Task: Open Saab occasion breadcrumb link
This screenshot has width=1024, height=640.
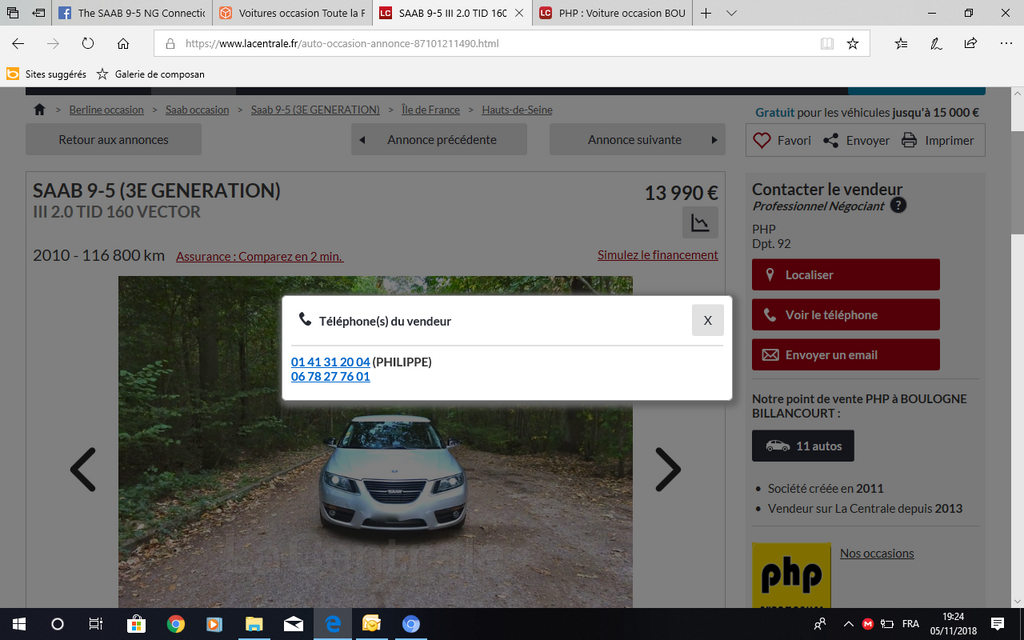Action: [197, 110]
